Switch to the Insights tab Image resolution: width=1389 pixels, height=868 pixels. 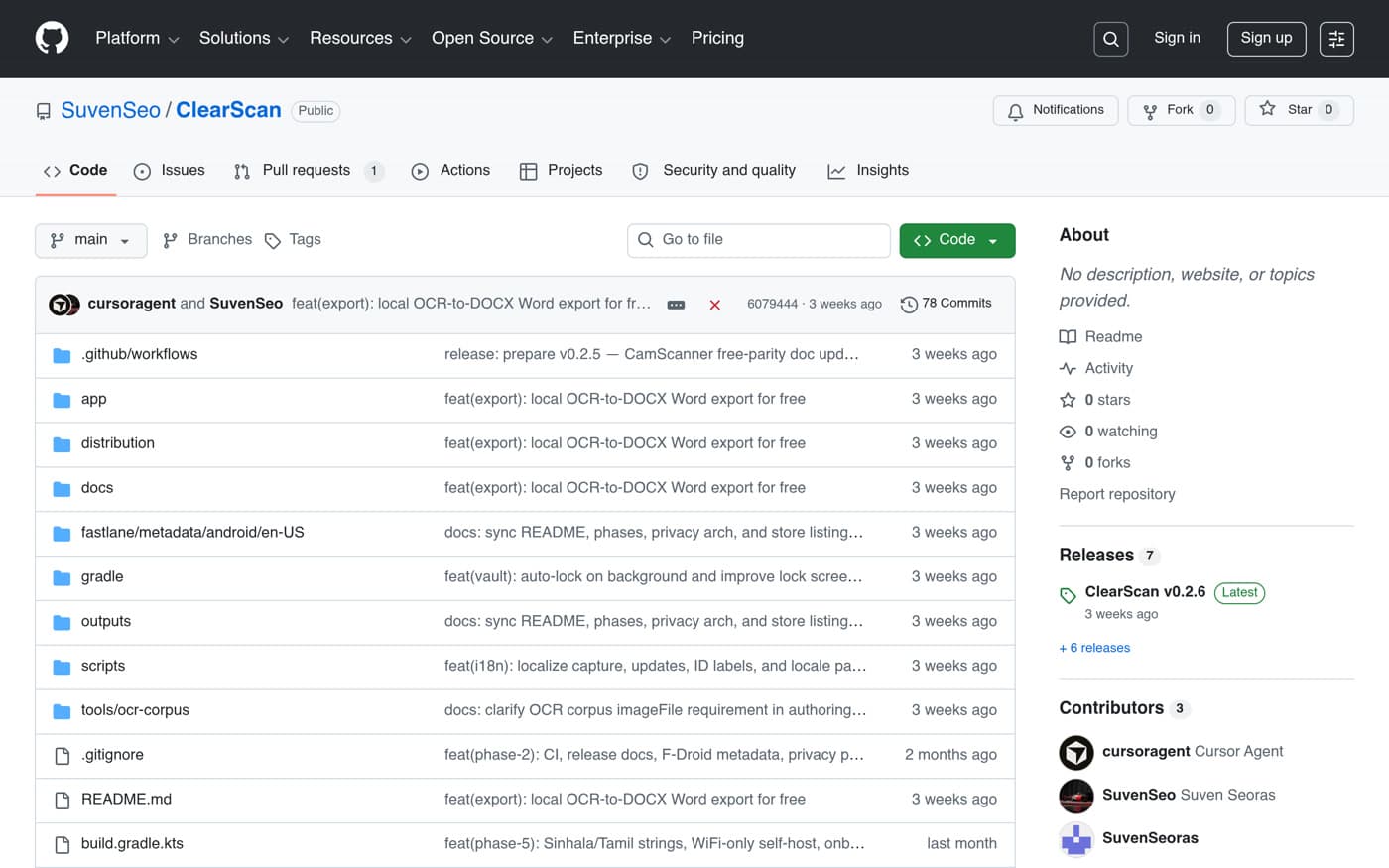tap(868, 171)
